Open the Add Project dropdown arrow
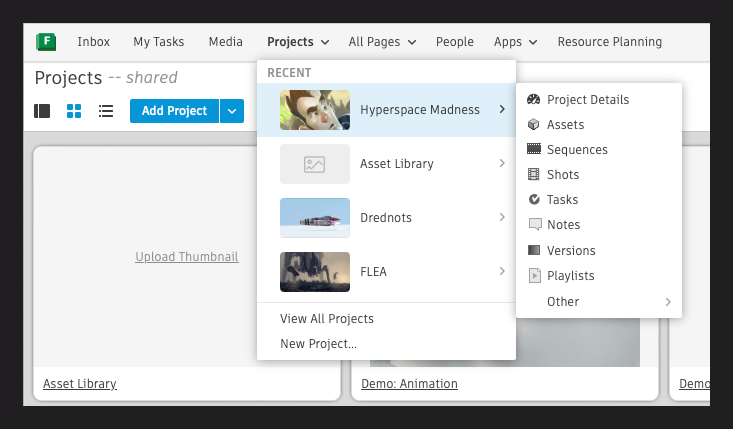 [x=231, y=111]
